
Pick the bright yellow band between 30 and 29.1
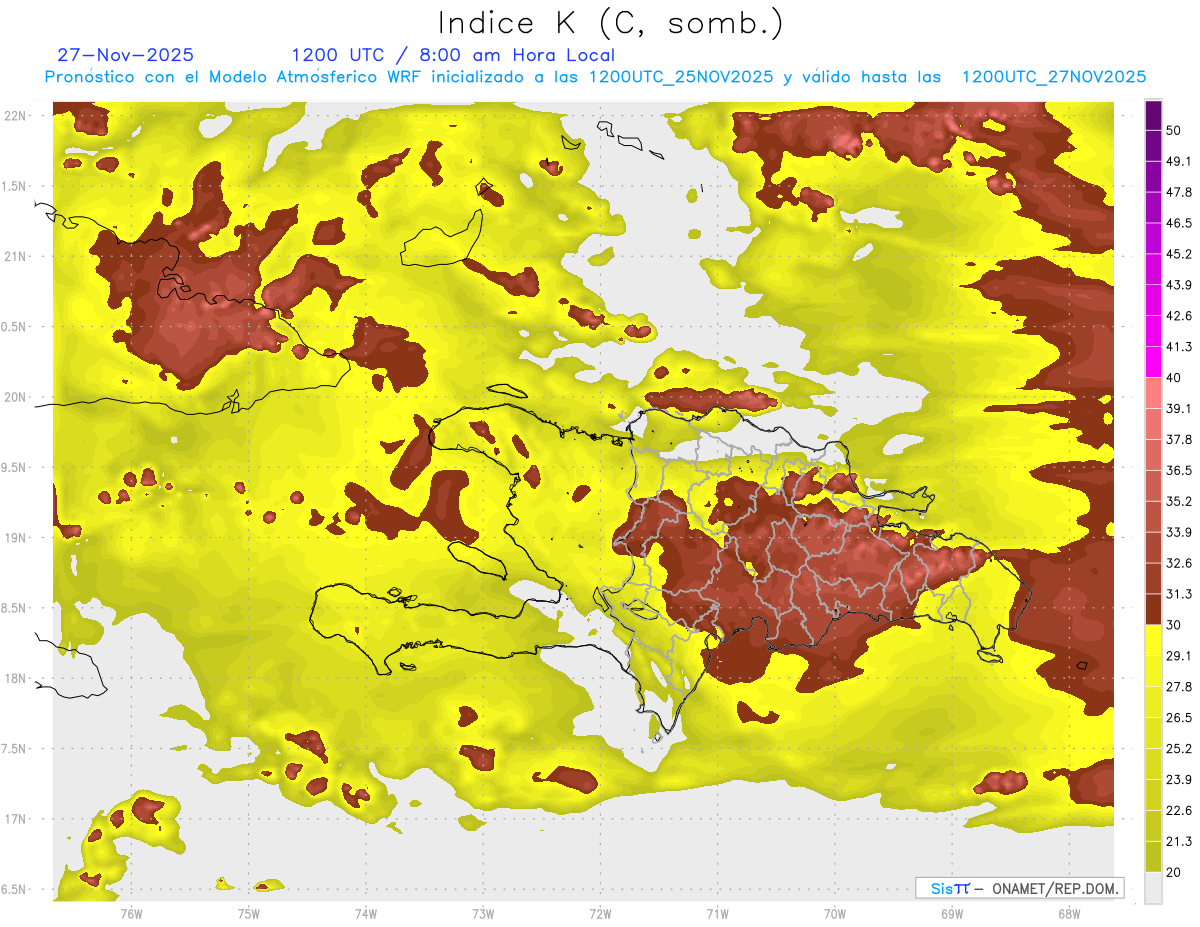[1153, 640]
